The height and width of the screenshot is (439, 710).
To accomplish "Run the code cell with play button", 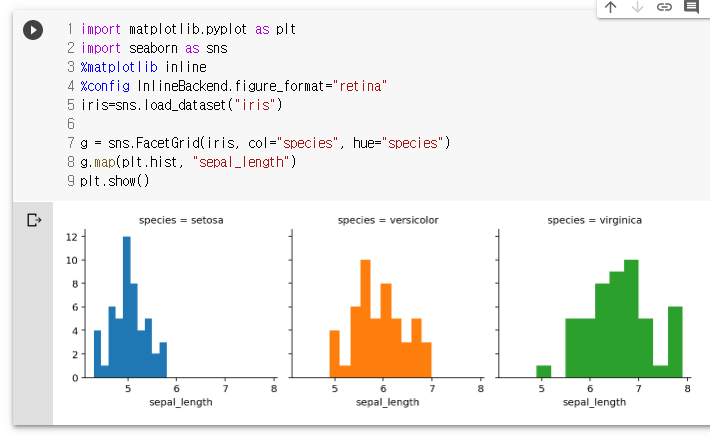I will 33,30.
